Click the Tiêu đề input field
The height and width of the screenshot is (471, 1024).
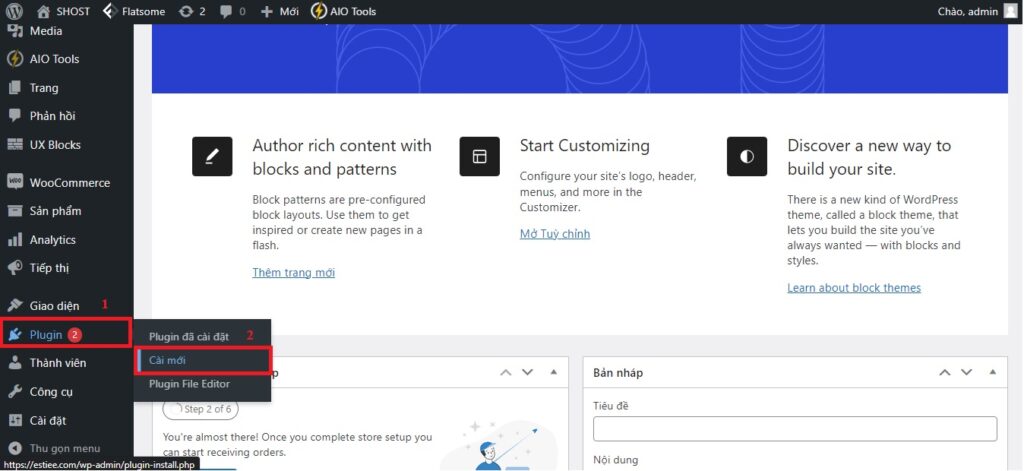(x=794, y=429)
